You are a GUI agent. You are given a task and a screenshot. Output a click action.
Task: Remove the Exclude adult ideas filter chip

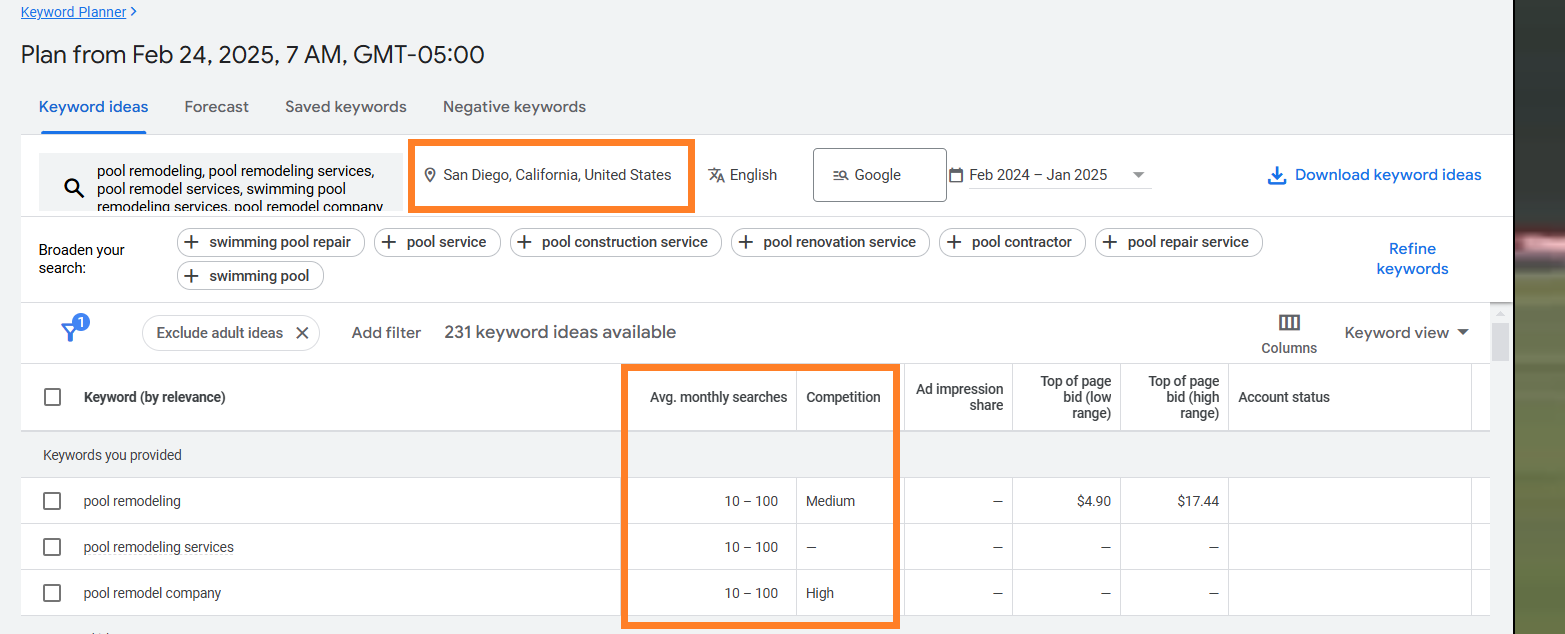pos(302,333)
